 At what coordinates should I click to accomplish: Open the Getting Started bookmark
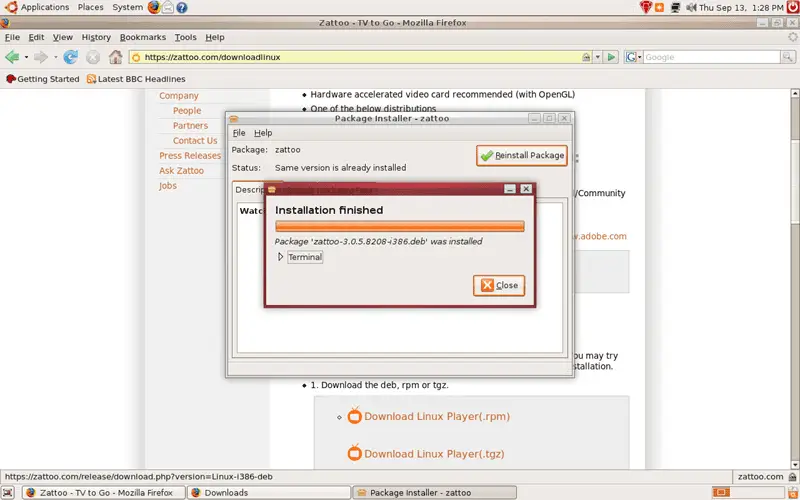43,79
